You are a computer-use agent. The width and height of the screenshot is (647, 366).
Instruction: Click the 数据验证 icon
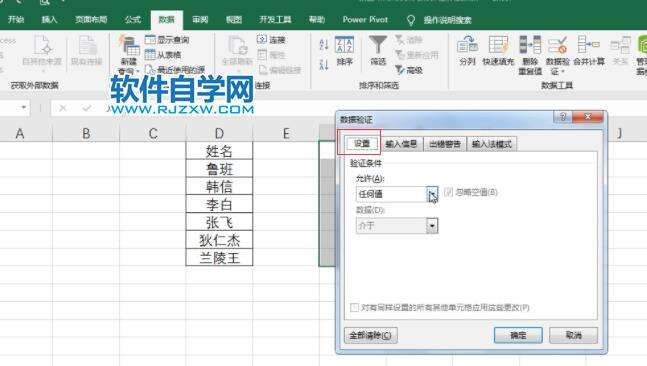557,45
